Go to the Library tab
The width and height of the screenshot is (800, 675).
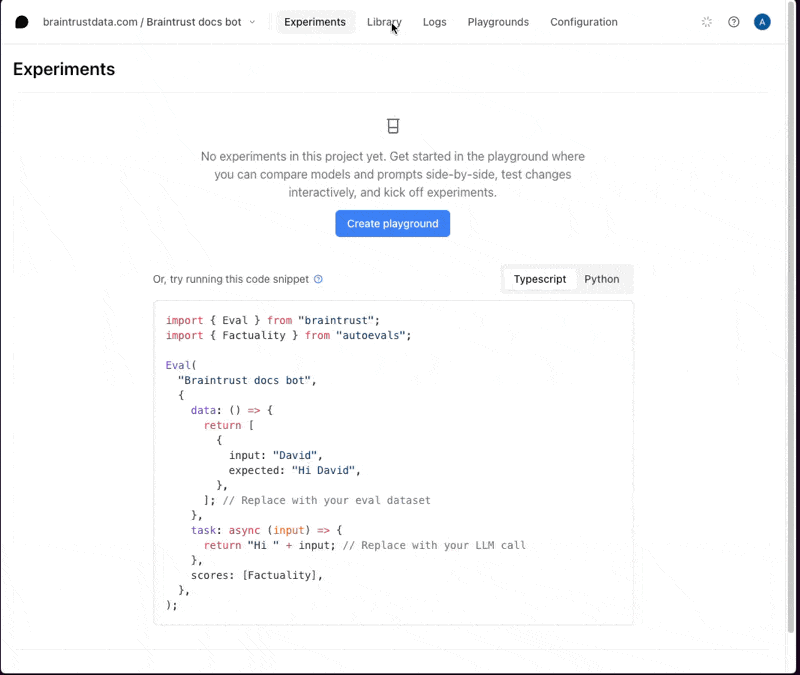coord(384,22)
